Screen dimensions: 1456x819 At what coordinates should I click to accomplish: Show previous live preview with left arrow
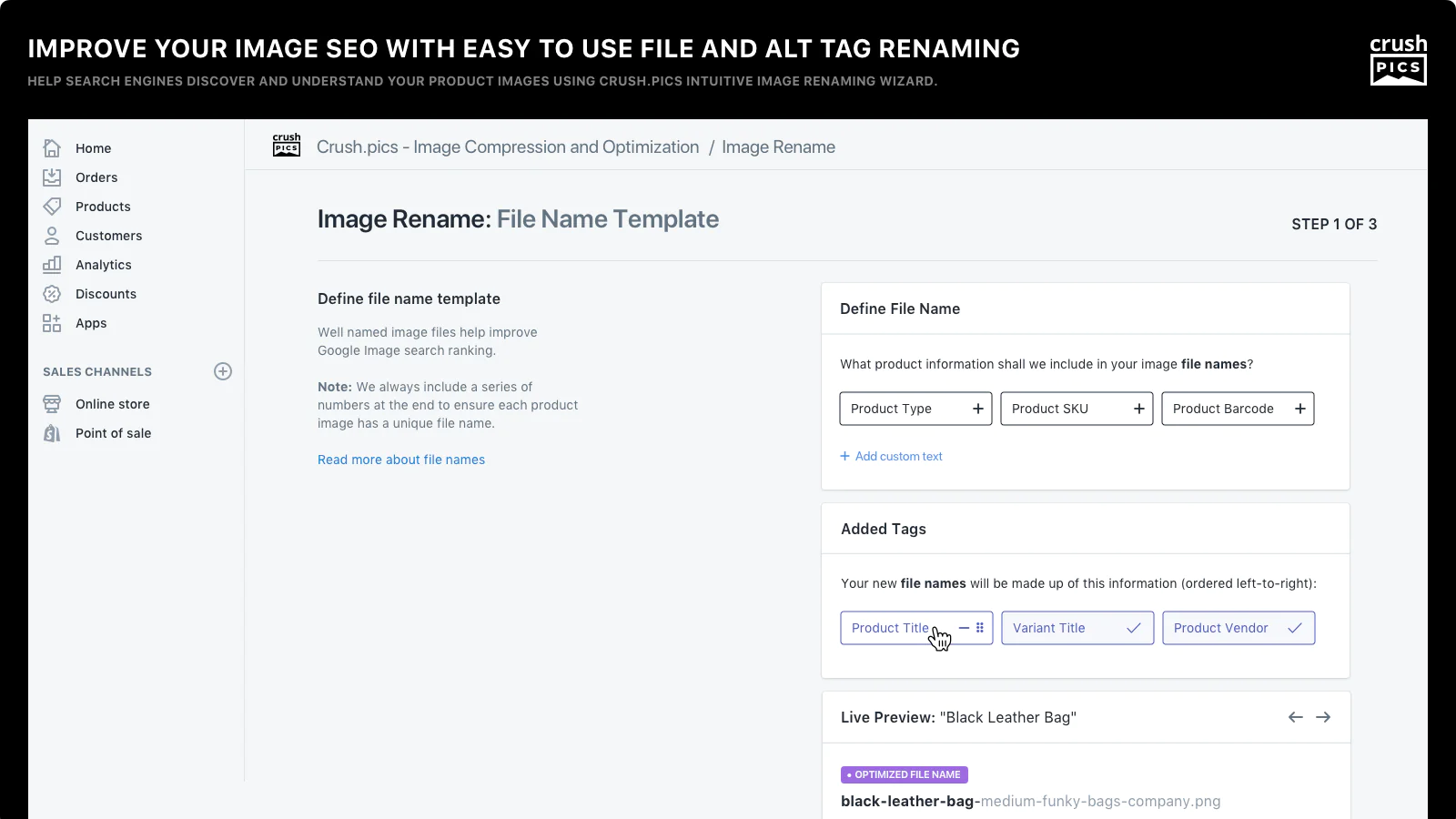point(1295,717)
